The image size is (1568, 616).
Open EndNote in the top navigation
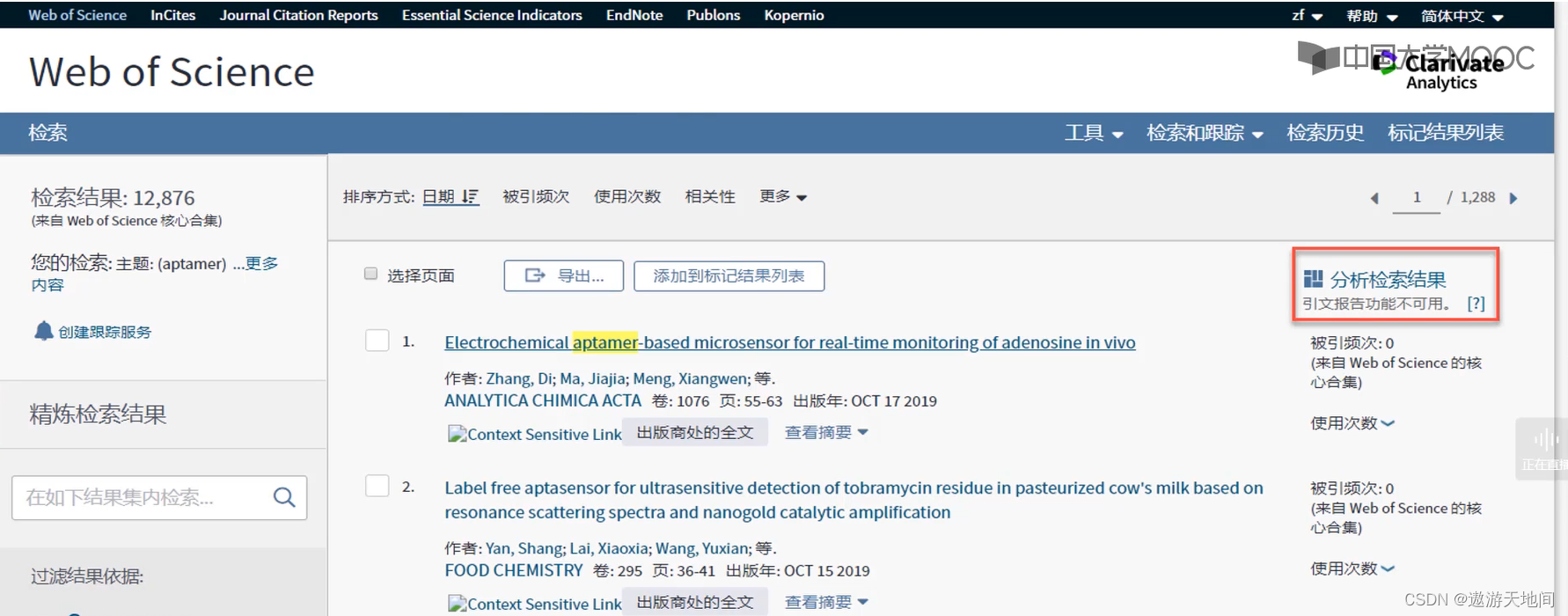pyautogui.click(x=634, y=15)
